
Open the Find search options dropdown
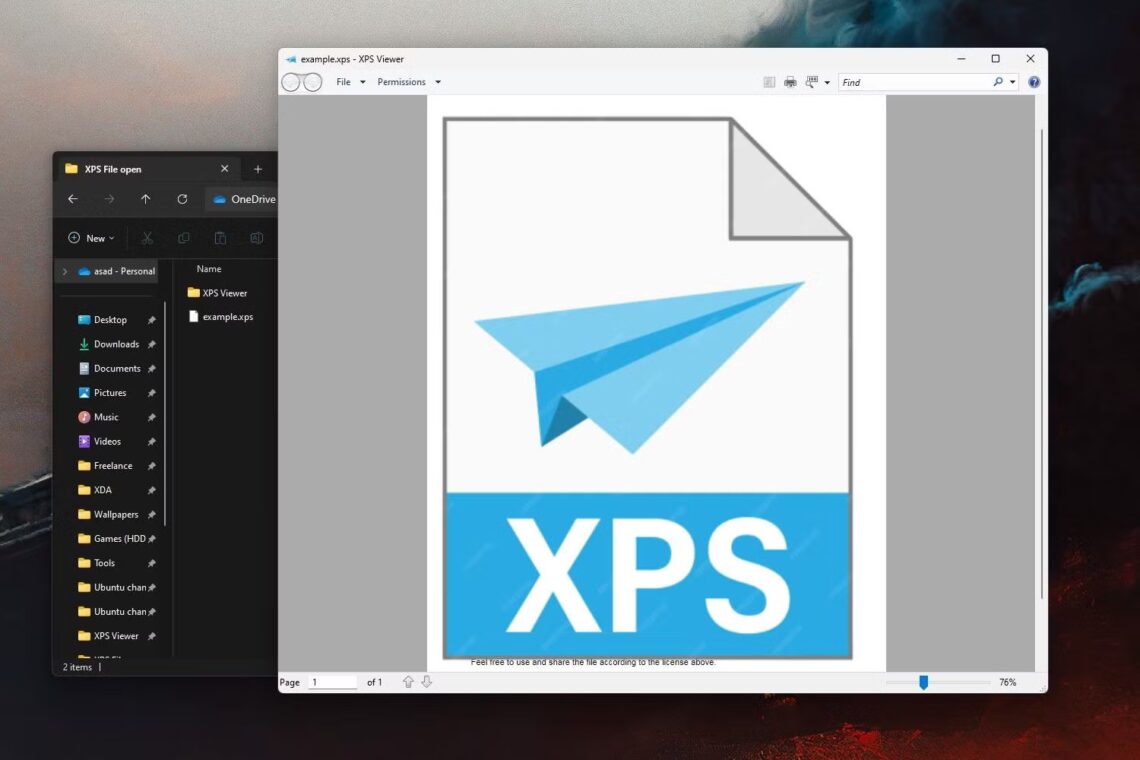point(1010,82)
